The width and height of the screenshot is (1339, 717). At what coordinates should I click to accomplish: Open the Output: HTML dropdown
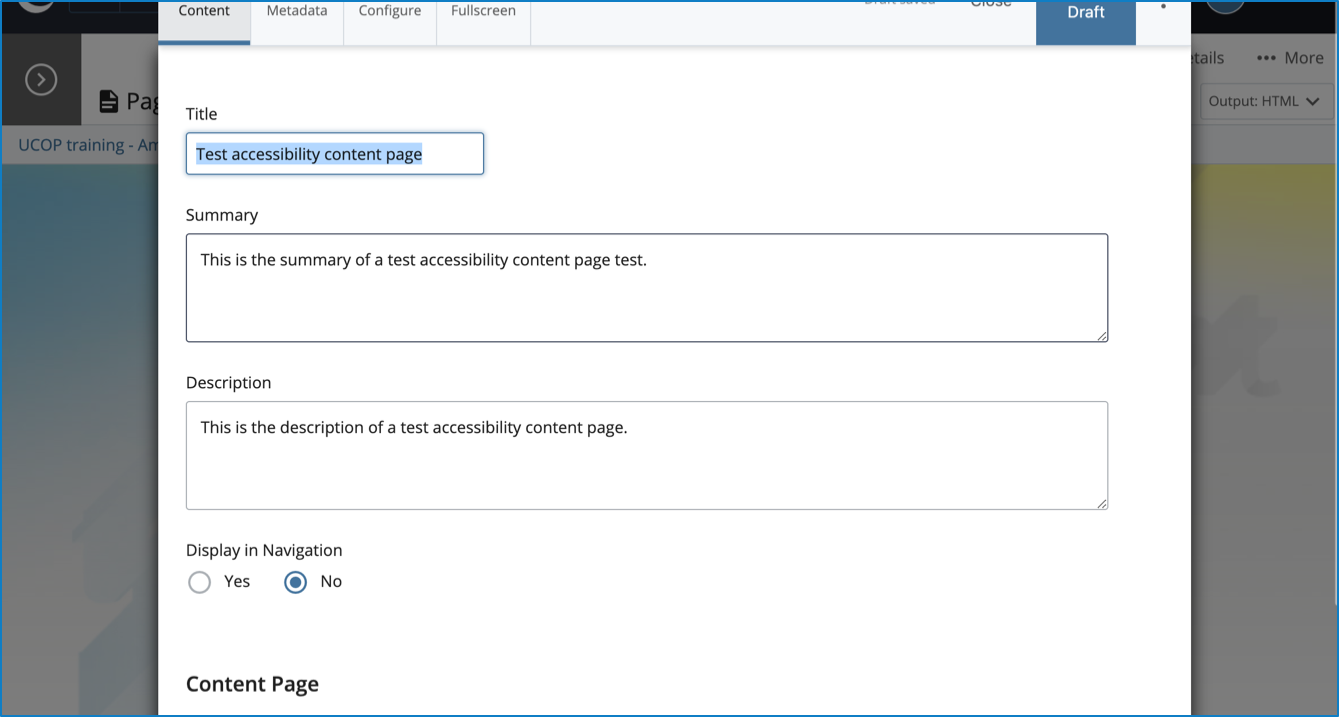pos(1265,101)
